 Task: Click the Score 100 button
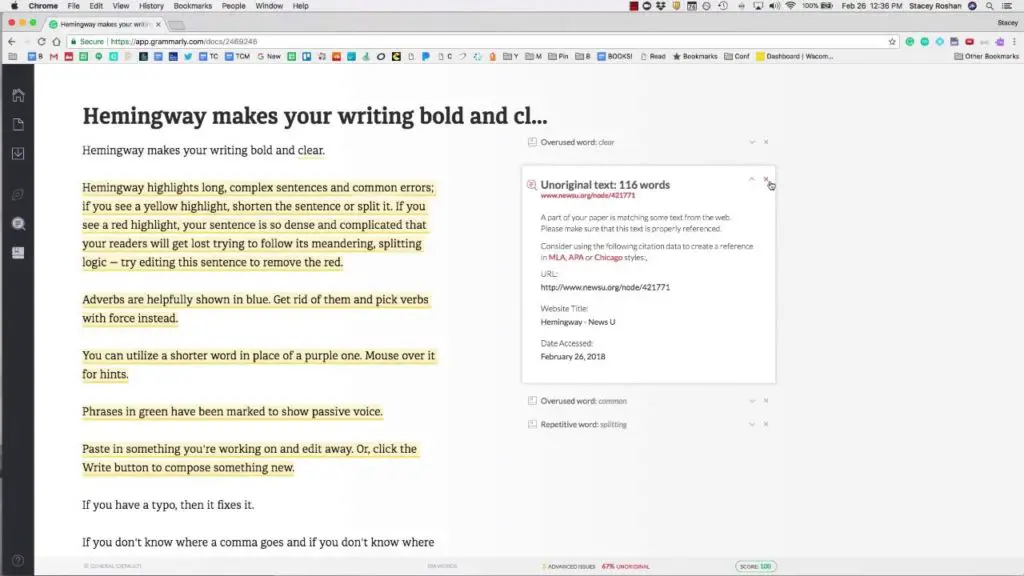tap(756, 566)
